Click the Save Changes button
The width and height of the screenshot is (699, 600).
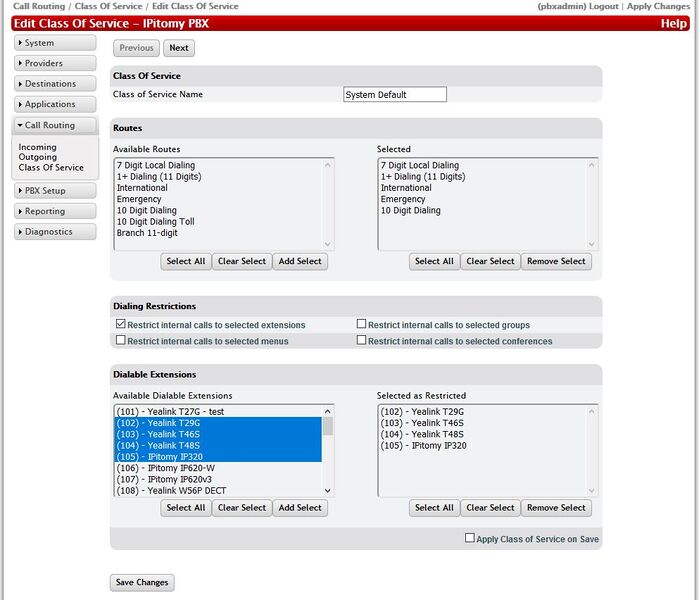(x=141, y=582)
